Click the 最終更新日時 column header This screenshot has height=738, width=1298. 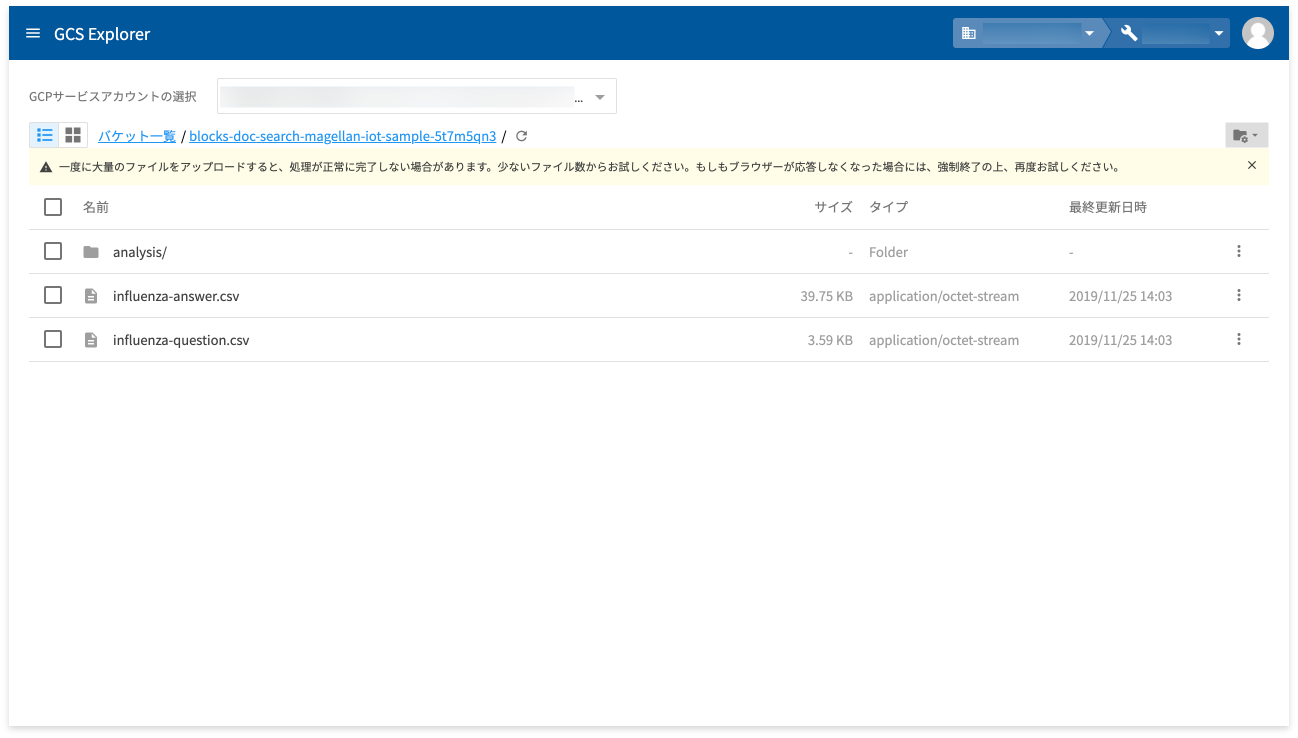pos(1108,207)
